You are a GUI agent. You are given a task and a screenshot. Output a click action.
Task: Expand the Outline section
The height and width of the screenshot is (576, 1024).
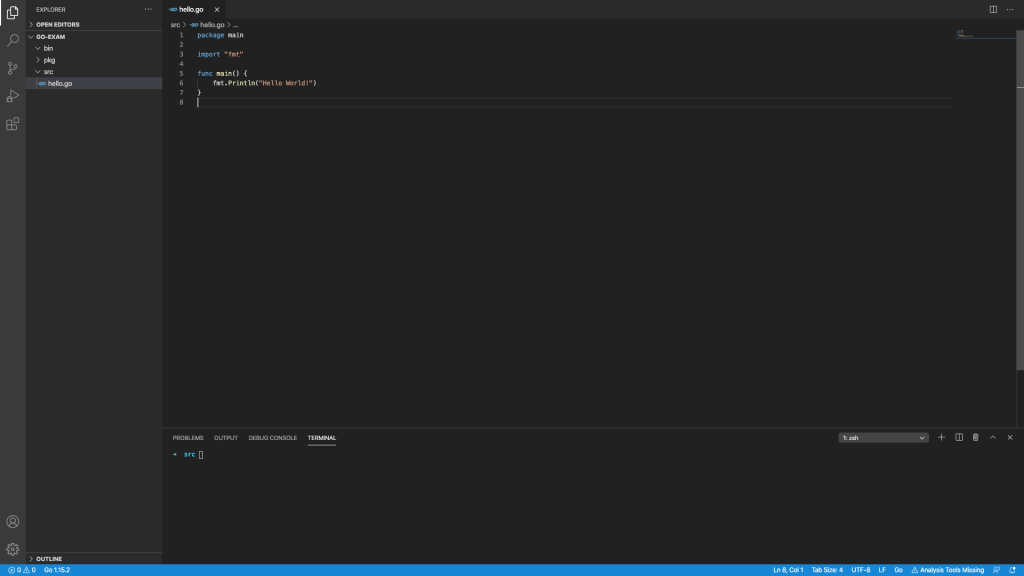tap(49, 559)
